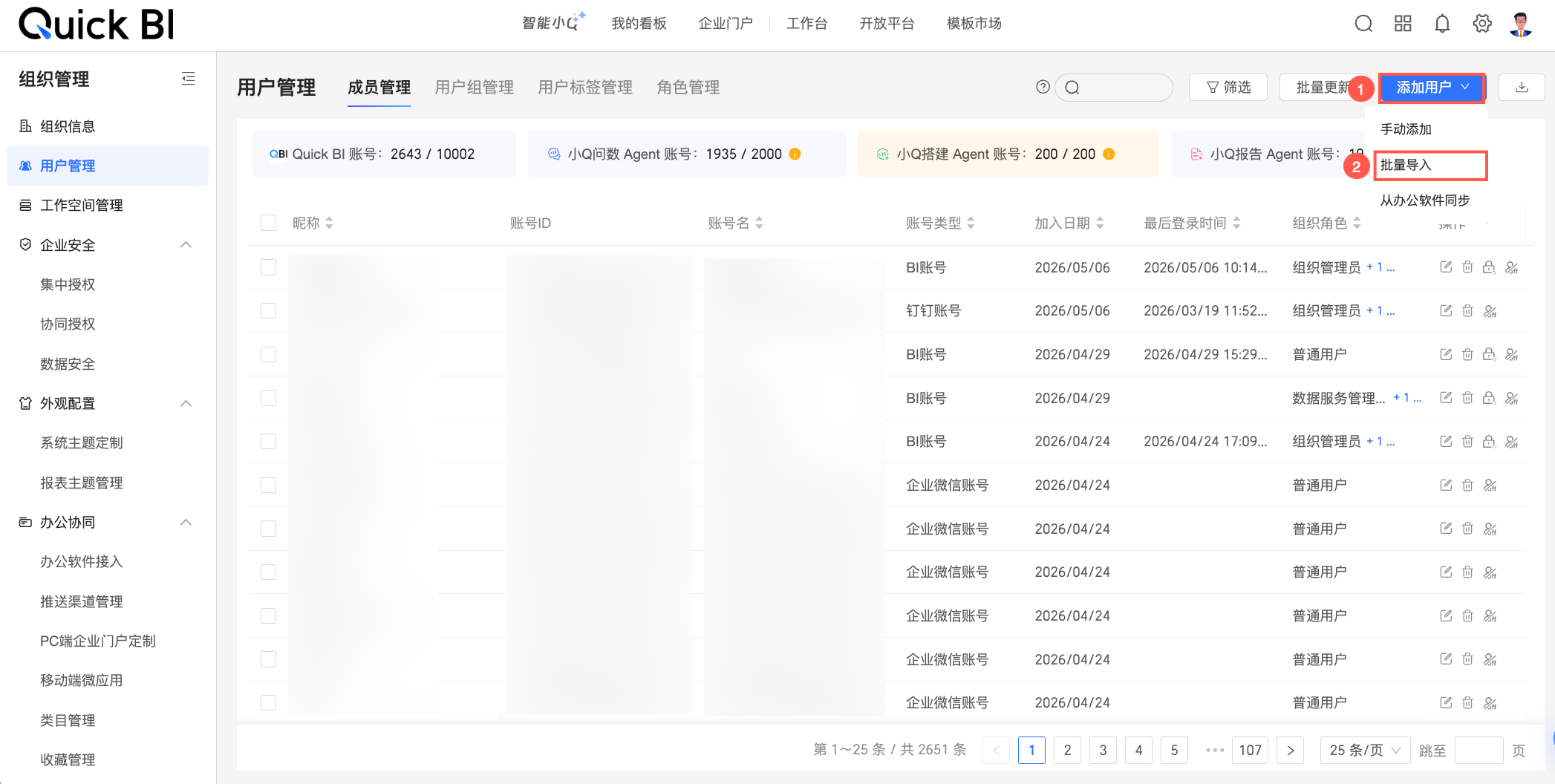Viewport: 1555px width, 784px height.
Task: Sort the table by 组织角色 column
Action: click(x=1357, y=223)
